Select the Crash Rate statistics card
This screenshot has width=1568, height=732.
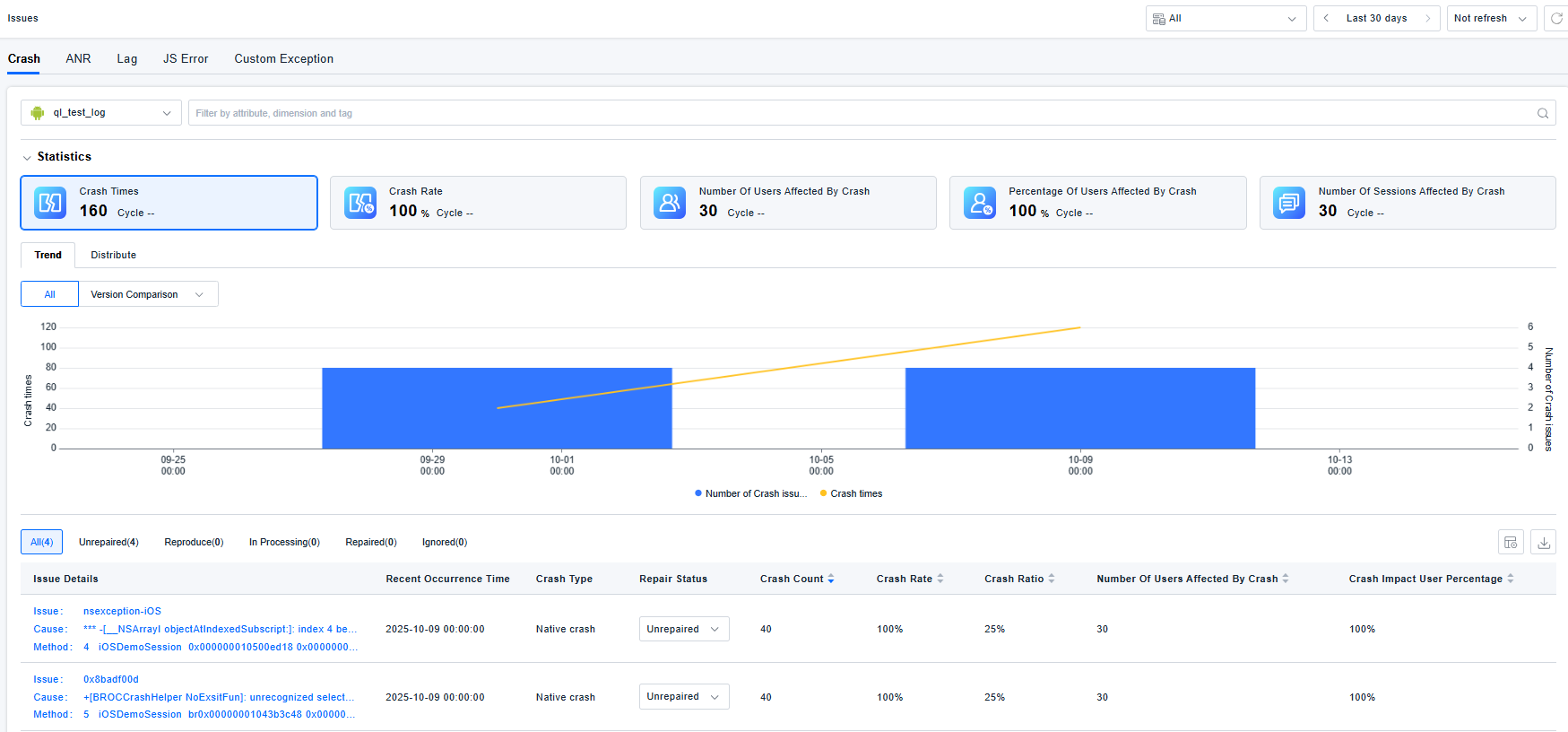[x=478, y=203]
